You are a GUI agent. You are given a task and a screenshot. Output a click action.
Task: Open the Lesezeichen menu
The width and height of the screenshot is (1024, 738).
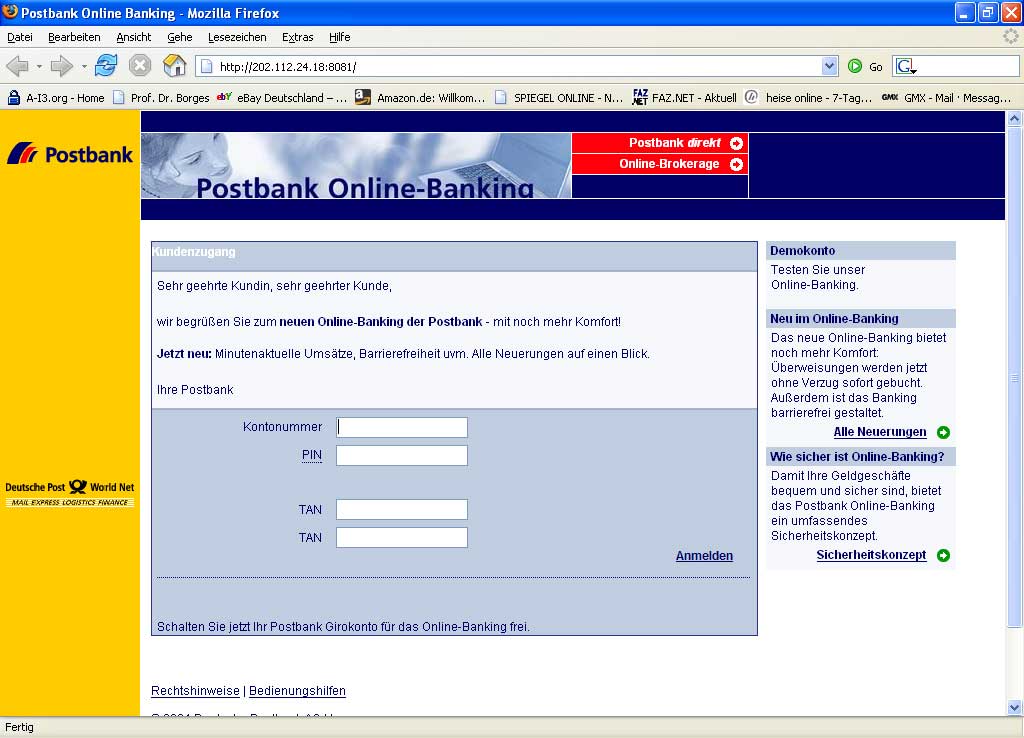point(237,37)
